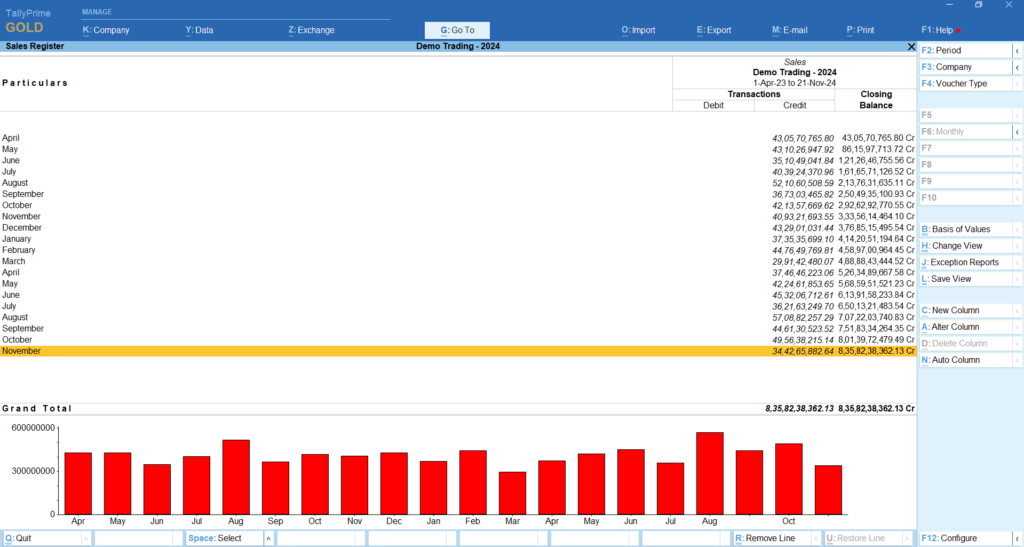Open the Y: Data menu

tap(199, 30)
